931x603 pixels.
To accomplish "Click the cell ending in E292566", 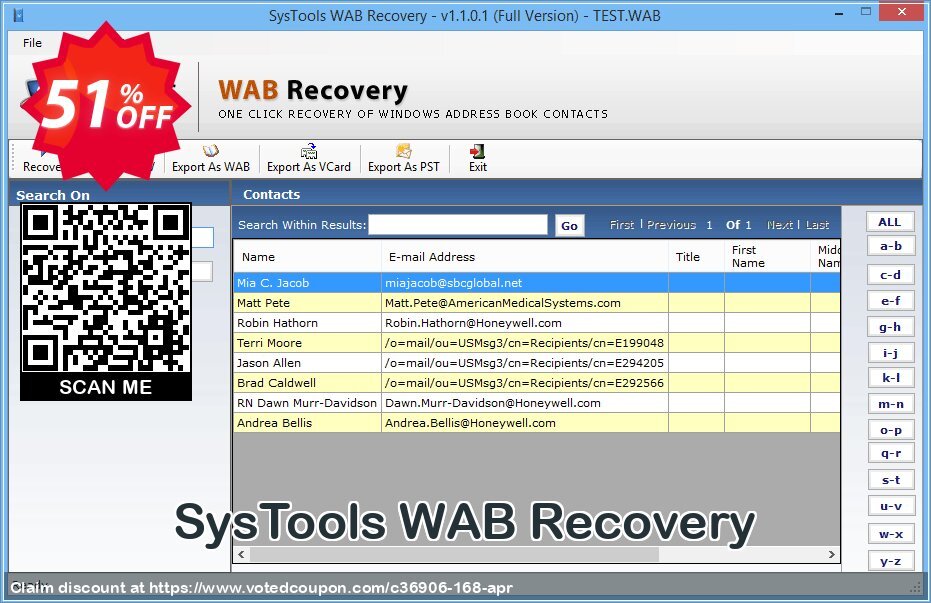I will (x=525, y=383).
